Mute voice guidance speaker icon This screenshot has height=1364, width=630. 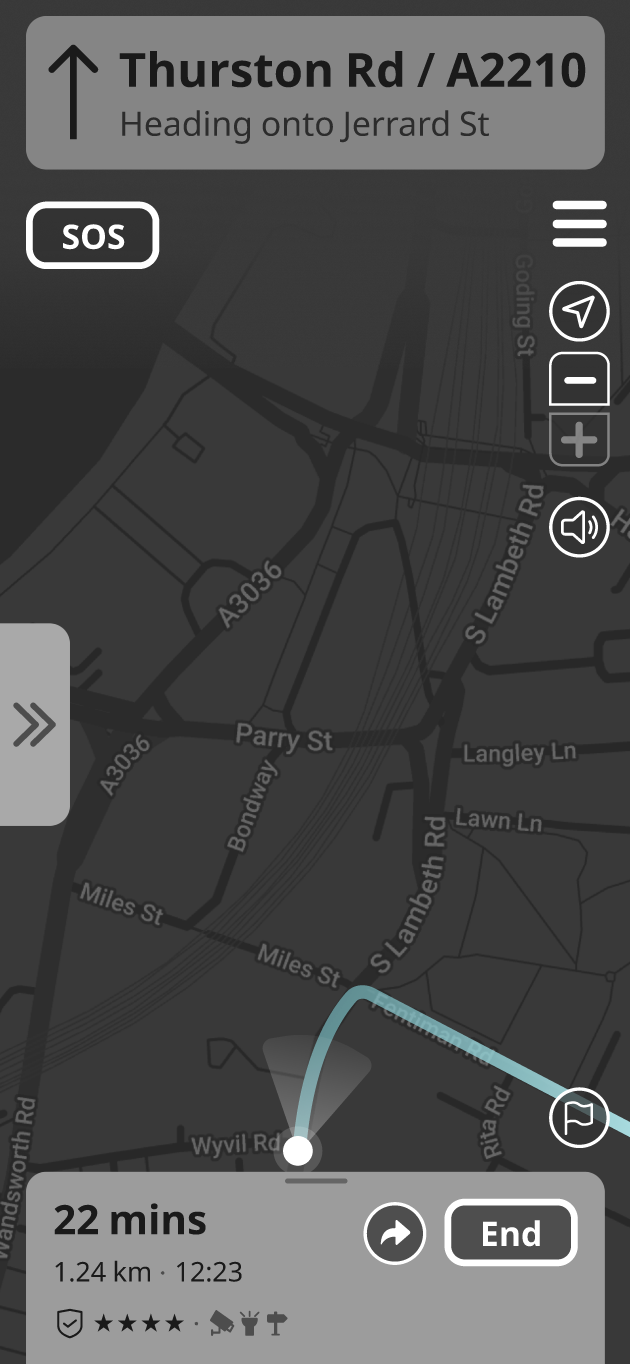point(580,526)
